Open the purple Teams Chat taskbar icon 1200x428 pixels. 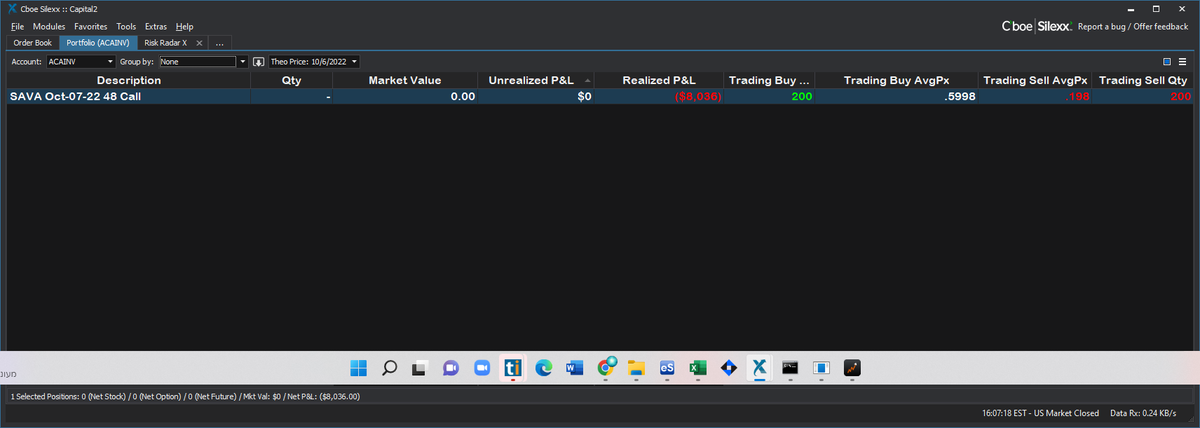coord(451,368)
